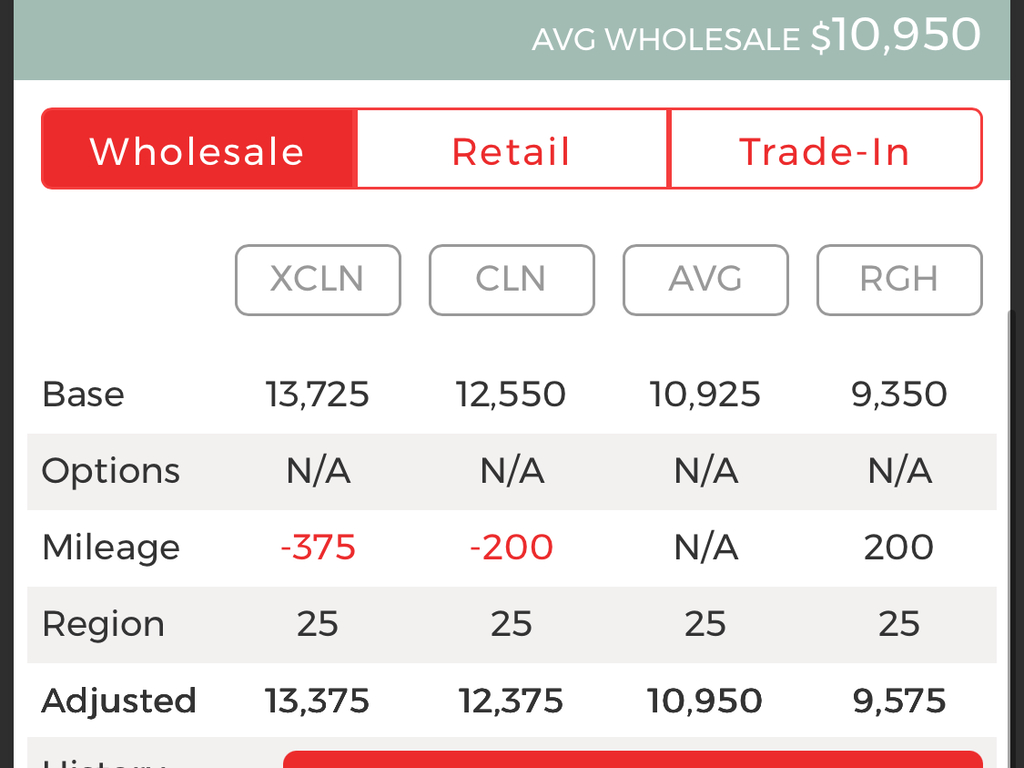Choose the CLN condition button

[512, 280]
